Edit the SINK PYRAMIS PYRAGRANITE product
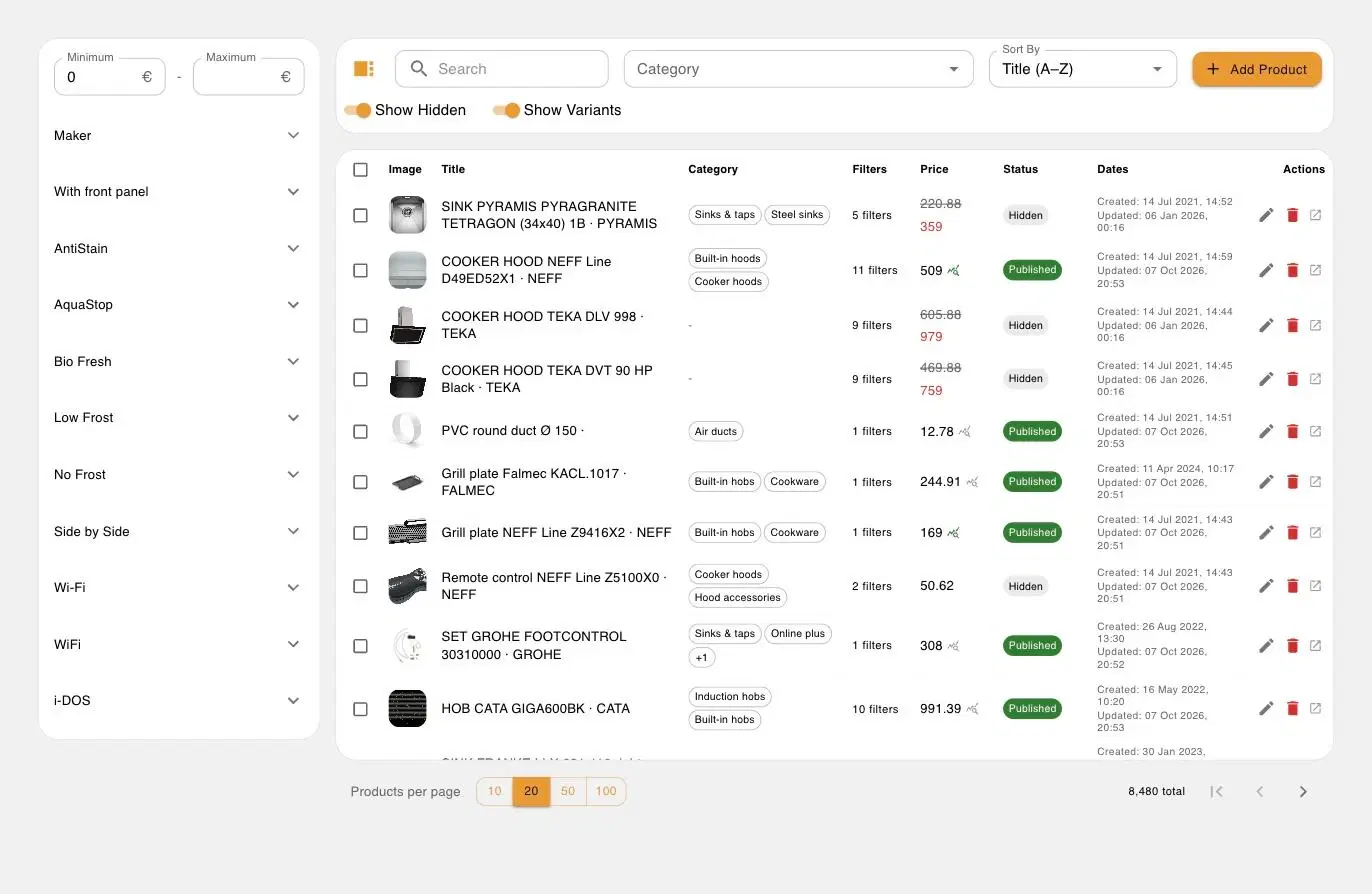Image resolution: width=1372 pixels, height=894 pixels. (1266, 215)
